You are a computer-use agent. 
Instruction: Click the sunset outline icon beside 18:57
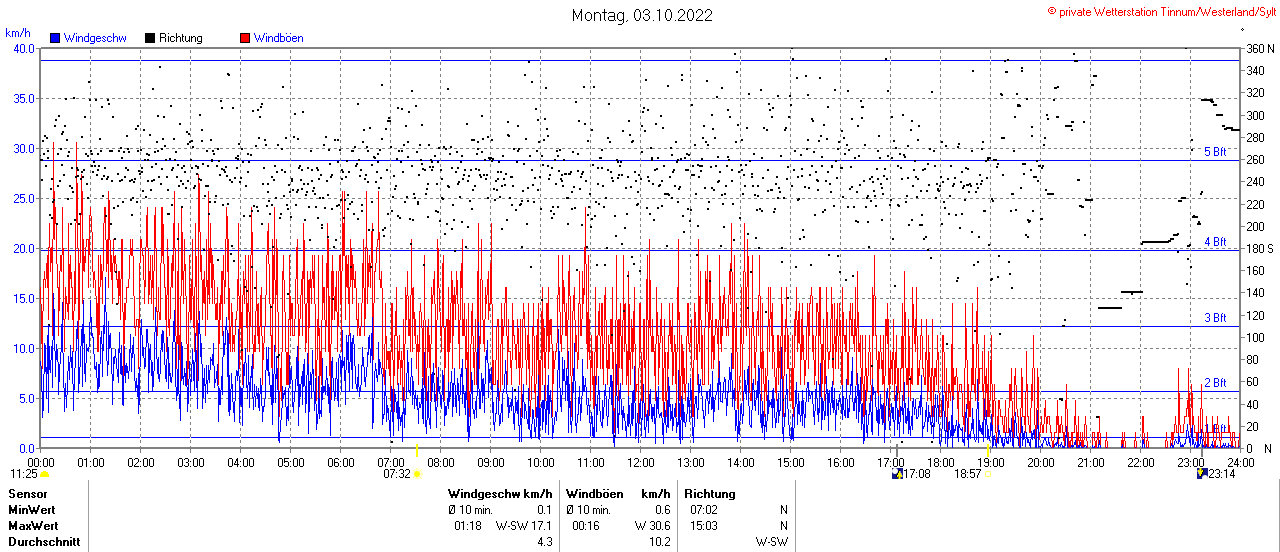coord(990,474)
